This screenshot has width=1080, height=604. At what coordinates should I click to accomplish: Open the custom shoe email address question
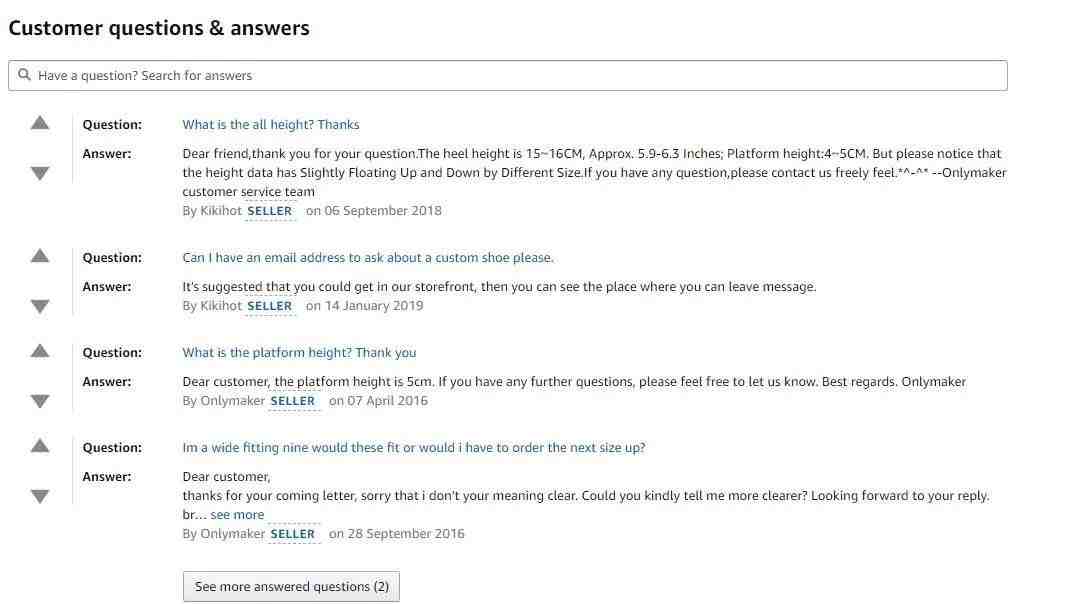point(368,258)
